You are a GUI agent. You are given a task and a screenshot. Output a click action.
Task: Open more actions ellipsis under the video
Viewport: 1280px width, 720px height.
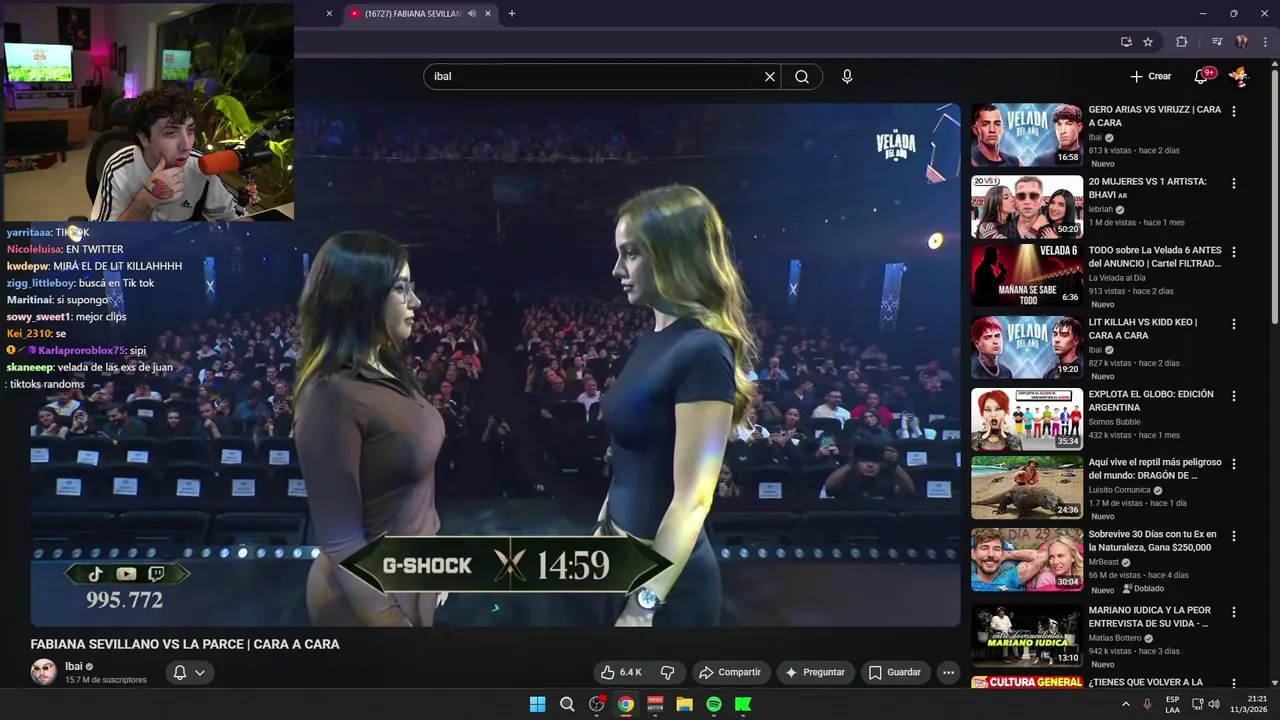(x=948, y=672)
